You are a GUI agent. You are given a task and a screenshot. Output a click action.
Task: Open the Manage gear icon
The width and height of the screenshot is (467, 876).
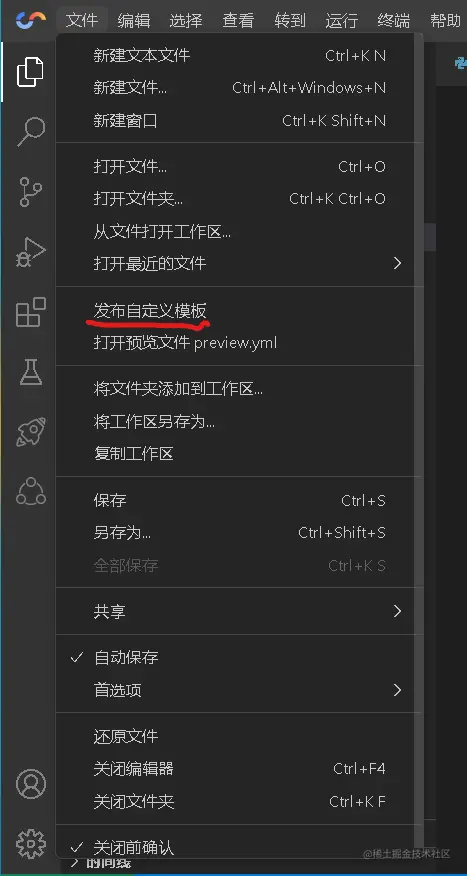click(30, 844)
